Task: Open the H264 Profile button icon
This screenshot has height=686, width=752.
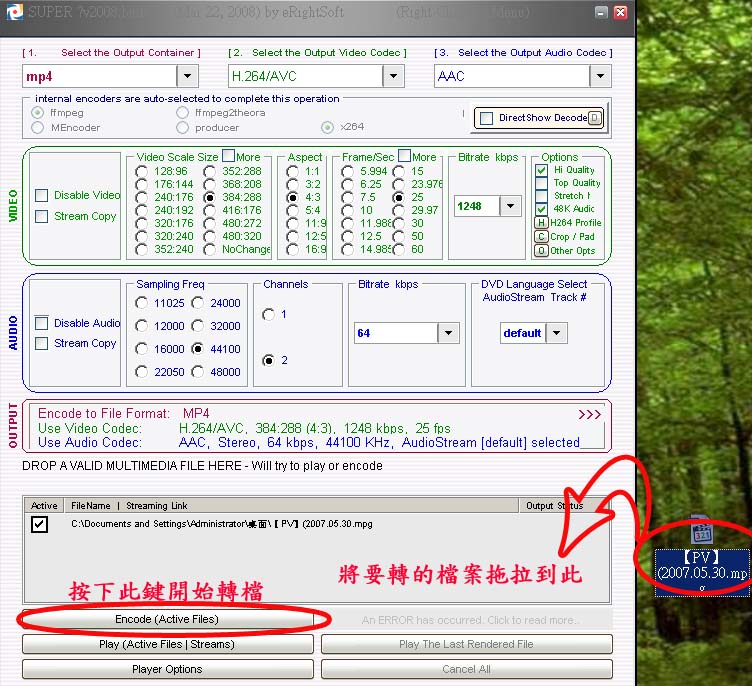Action: [x=541, y=223]
